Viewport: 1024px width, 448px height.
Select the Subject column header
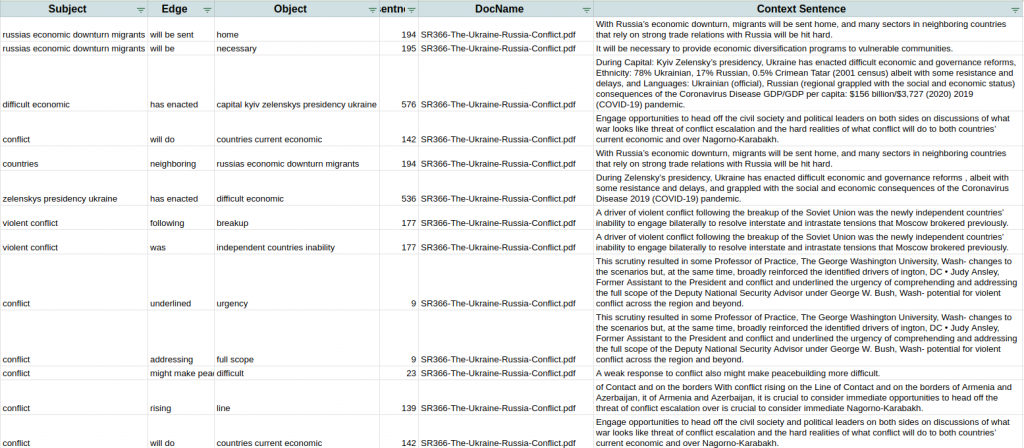(68, 9)
